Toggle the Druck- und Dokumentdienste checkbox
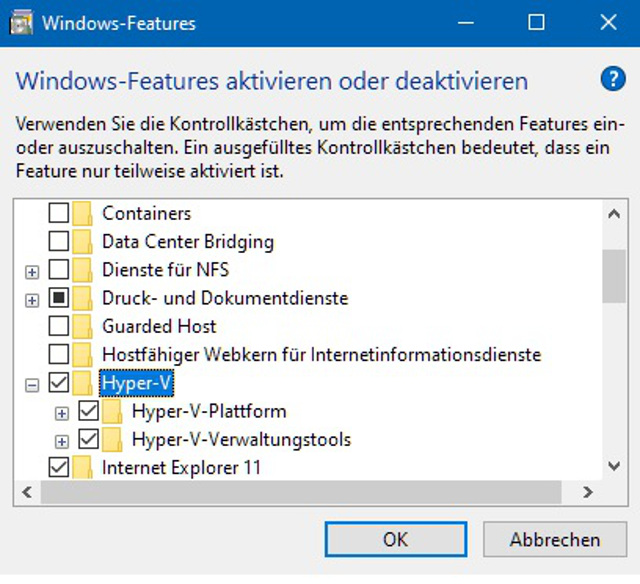This screenshot has width=640, height=584. coord(59,298)
